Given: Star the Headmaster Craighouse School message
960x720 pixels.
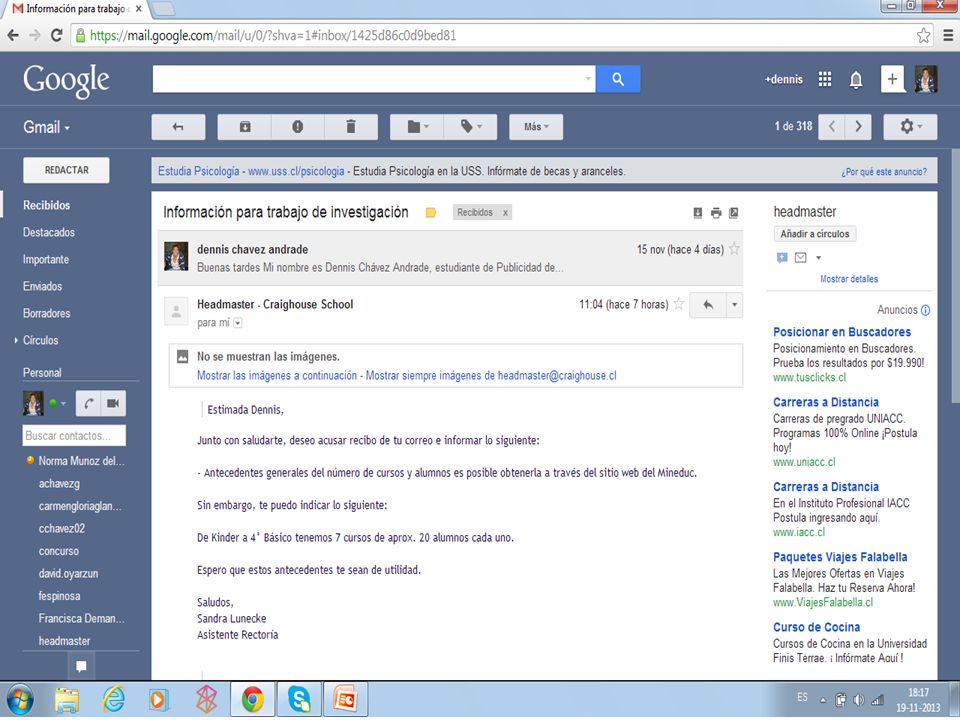Looking at the screenshot, I should point(678,304).
